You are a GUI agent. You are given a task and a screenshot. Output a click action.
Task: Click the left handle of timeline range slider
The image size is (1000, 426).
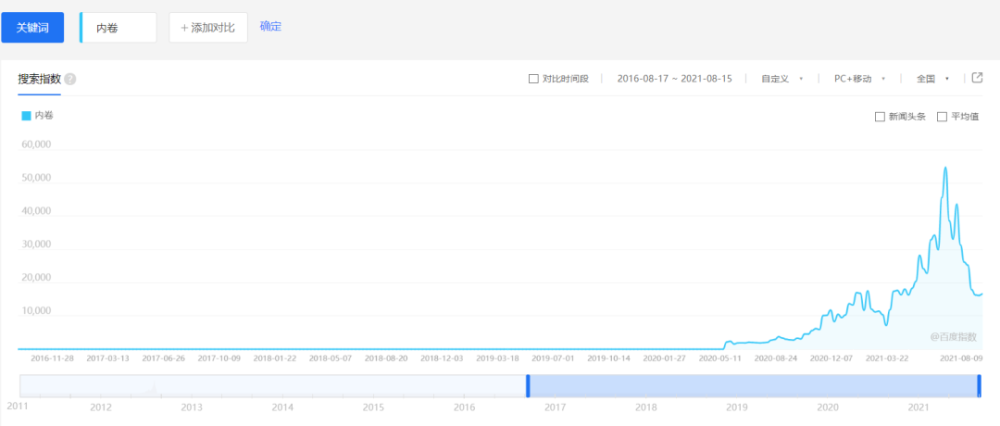(x=528, y=386)
